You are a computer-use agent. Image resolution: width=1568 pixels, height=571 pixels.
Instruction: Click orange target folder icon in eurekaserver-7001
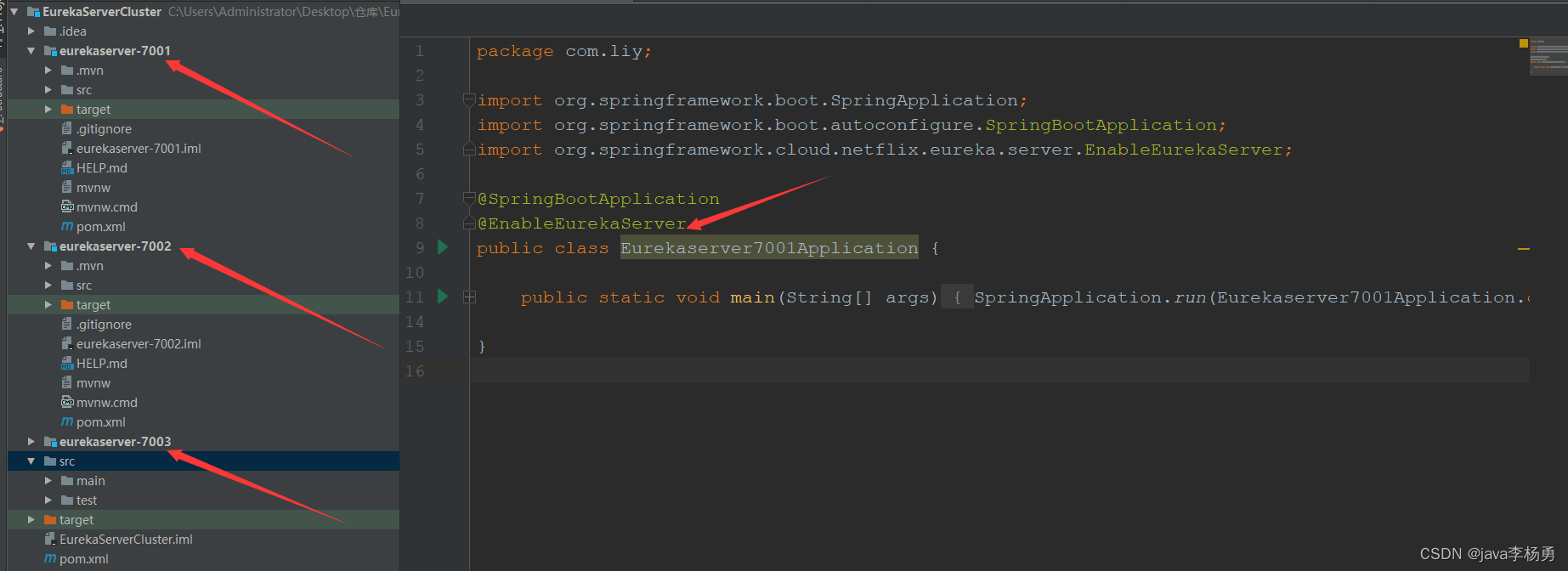coord(67,110)
